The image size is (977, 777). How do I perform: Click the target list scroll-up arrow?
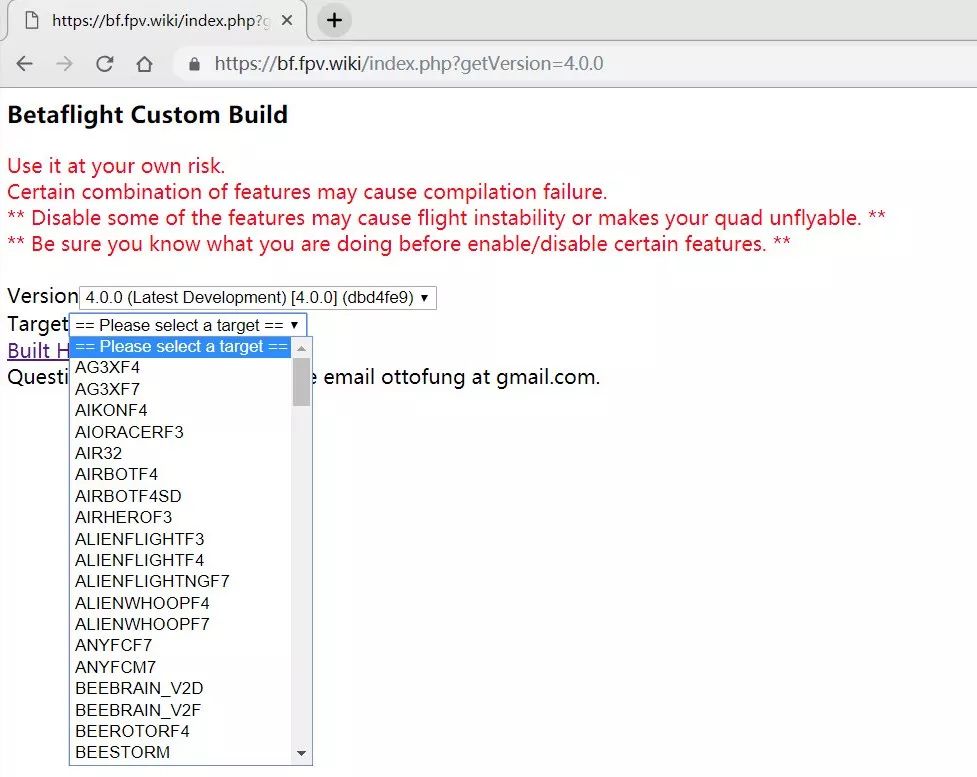pyautogui.click(x=302, y=348)
